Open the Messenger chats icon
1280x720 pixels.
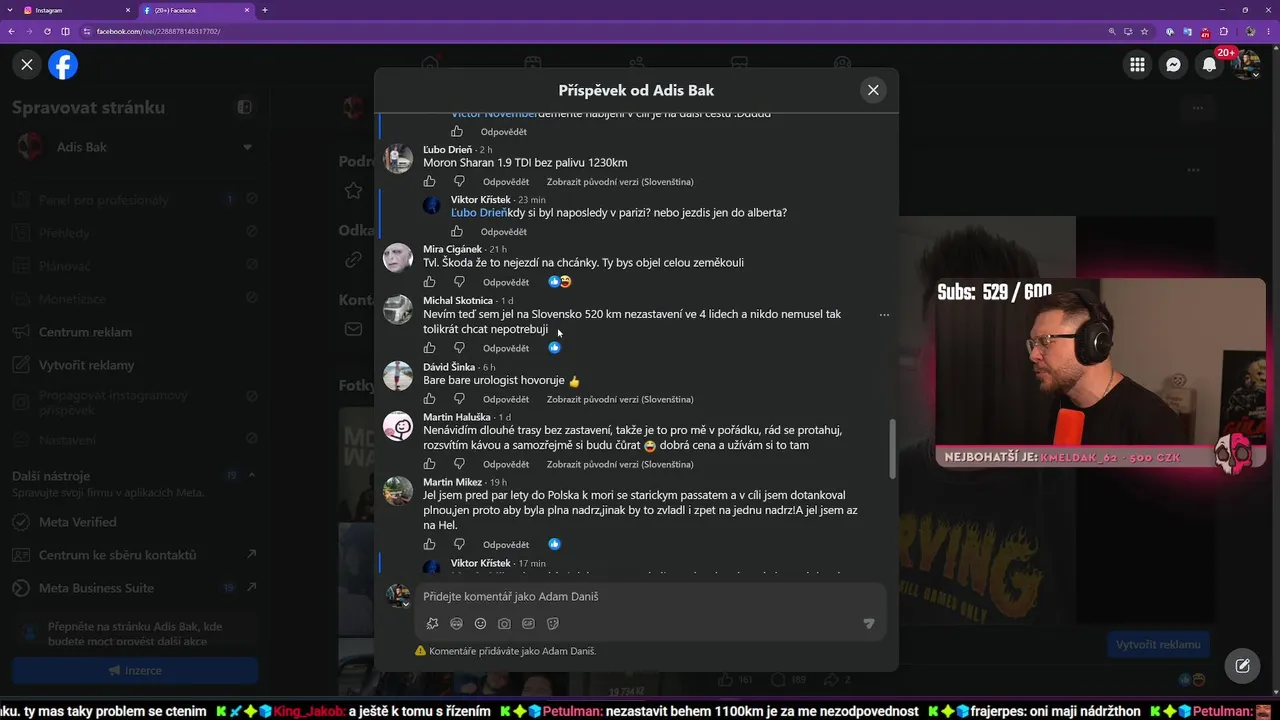[x=1173, y=65]
